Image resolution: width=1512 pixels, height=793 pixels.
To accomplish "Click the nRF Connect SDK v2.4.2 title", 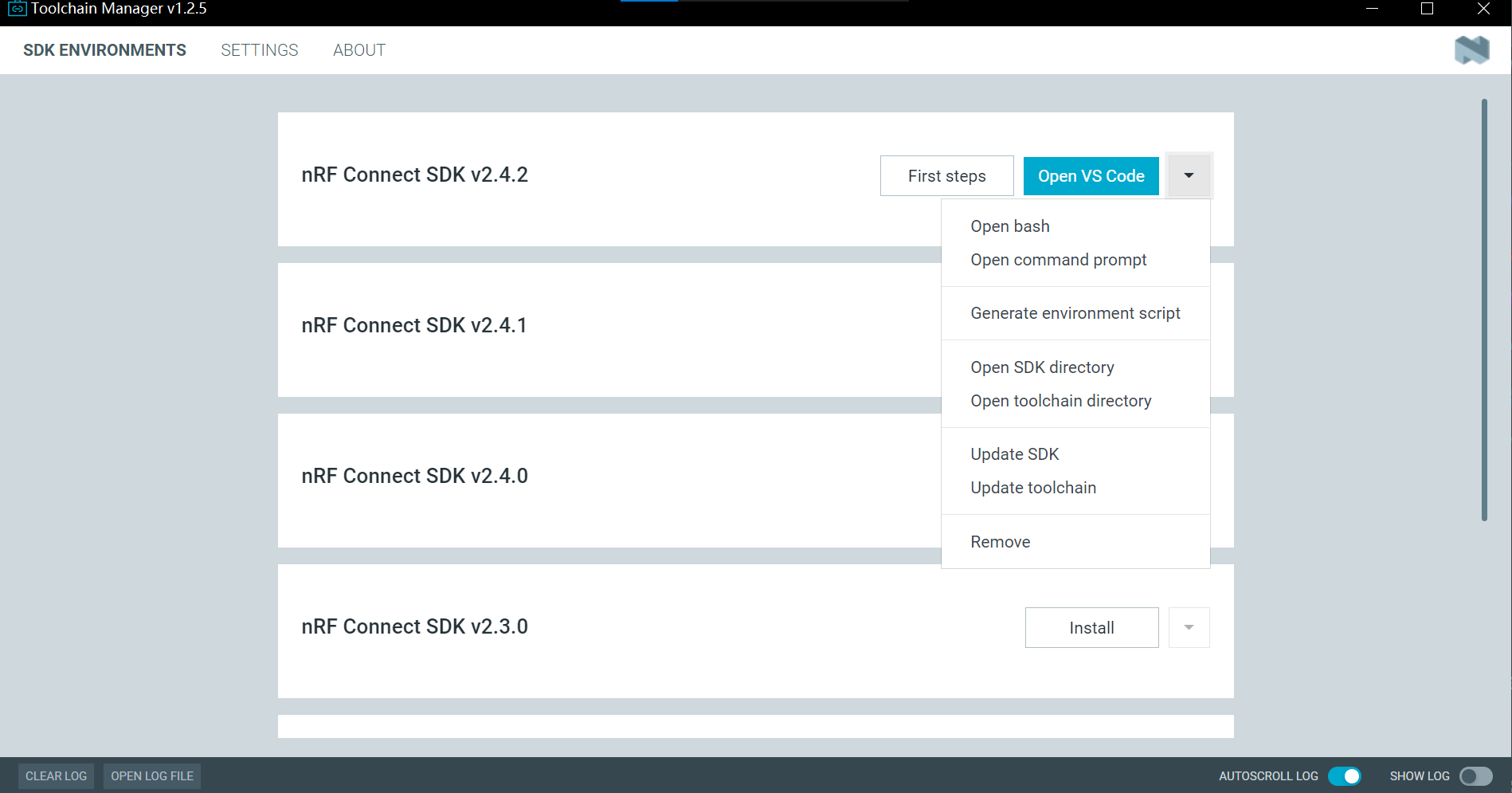I will pyautogui.click(x=415, y=175).
